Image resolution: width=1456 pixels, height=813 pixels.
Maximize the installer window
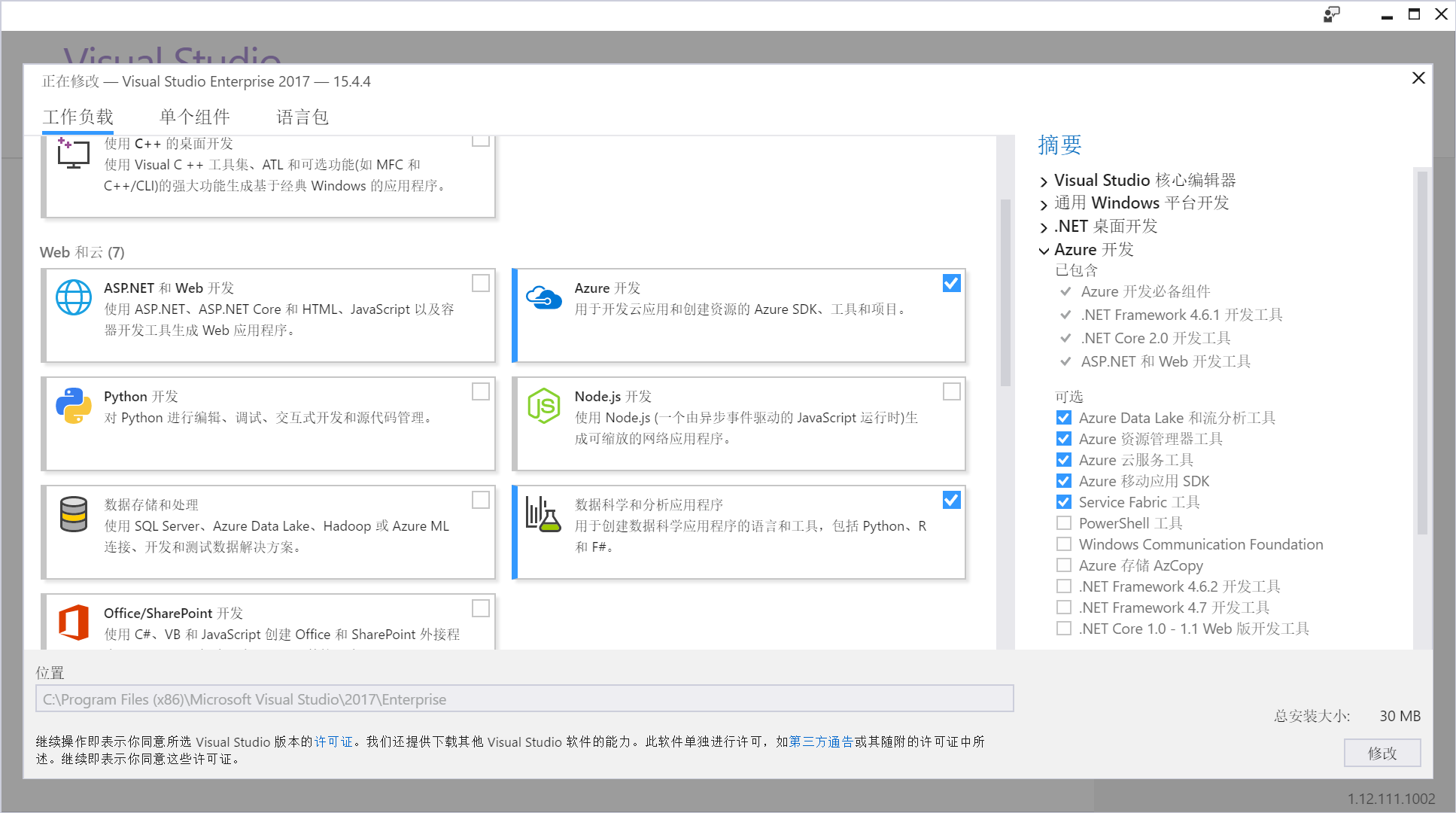1414,14
